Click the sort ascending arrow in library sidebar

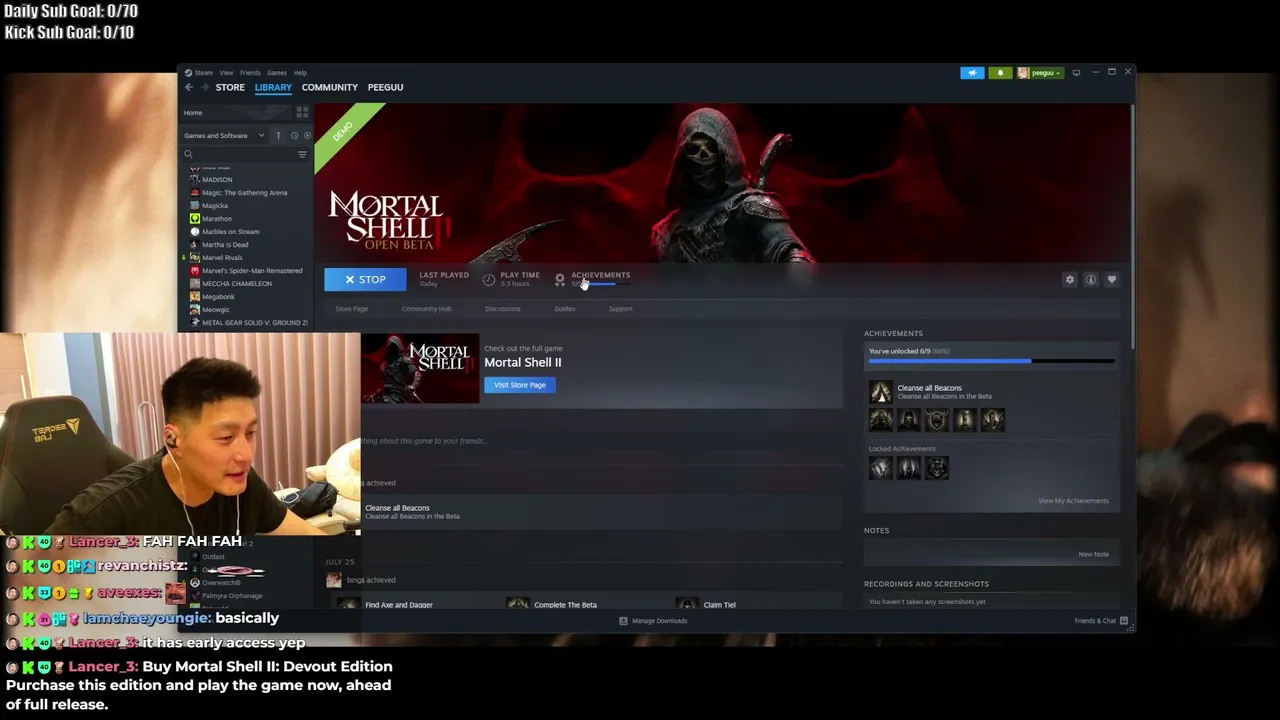(278, 136)
